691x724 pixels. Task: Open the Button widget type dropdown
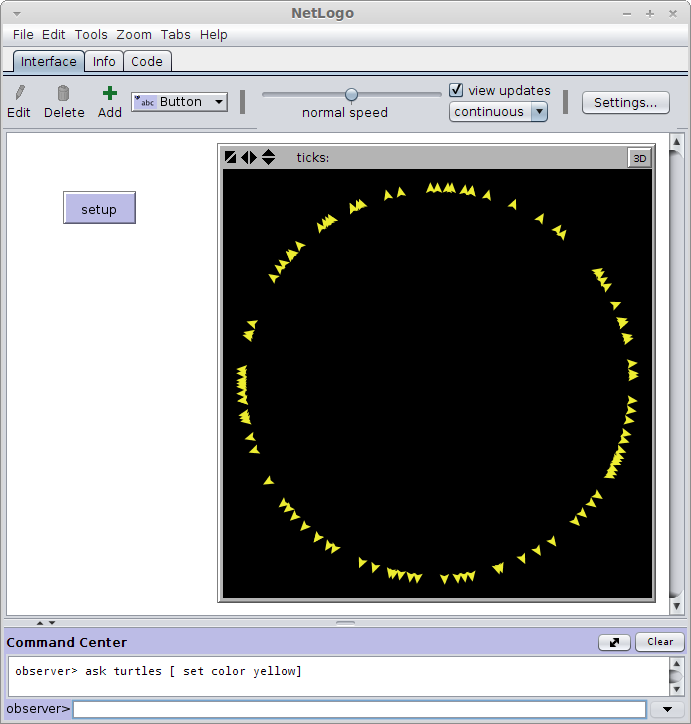pos(180,102)
